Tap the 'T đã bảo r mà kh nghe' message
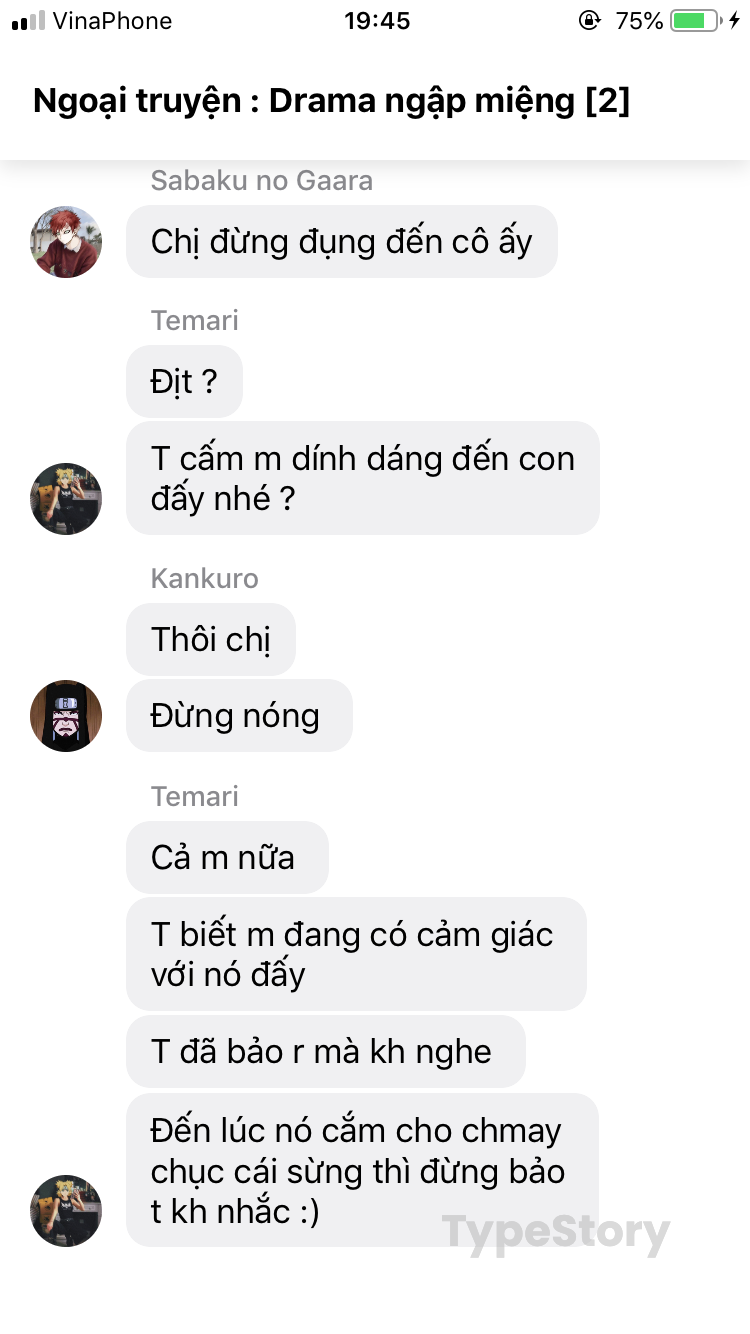The image size is (750, 1334). [326, 1052]
